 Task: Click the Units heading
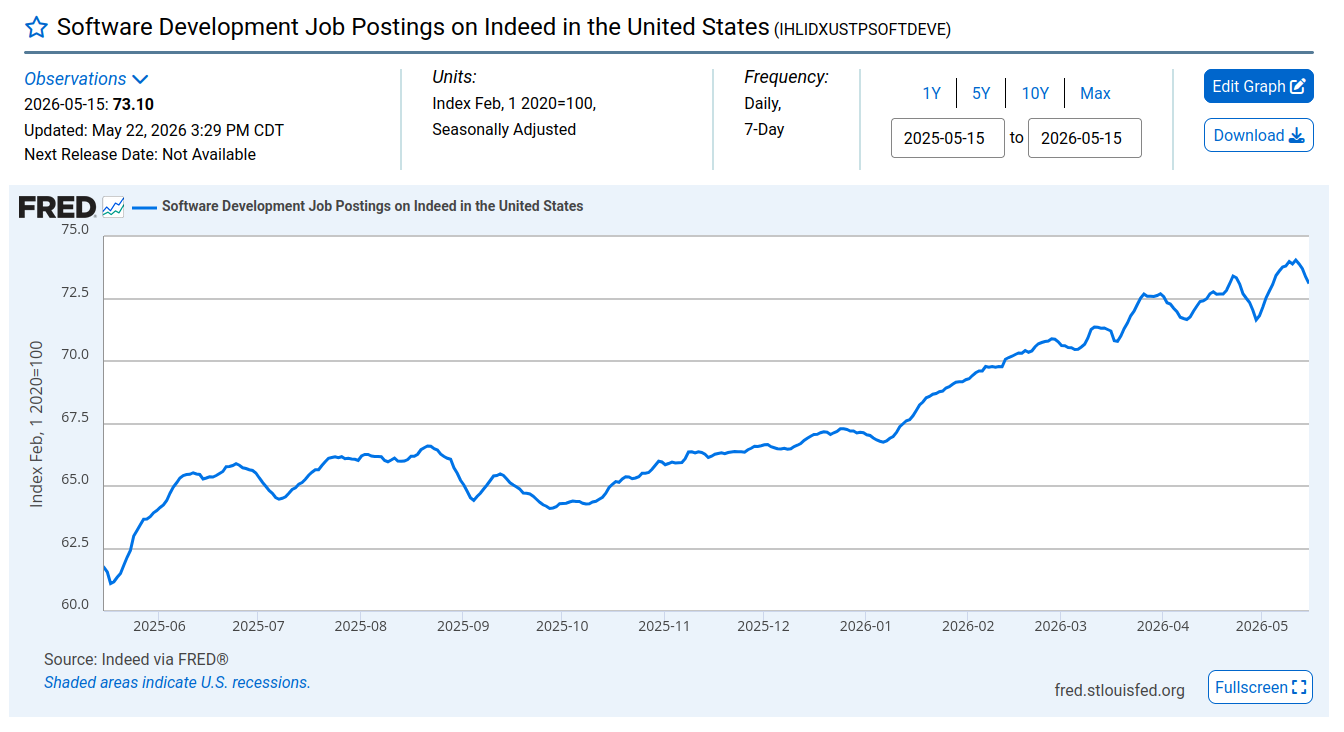click(x=454, y=77)
